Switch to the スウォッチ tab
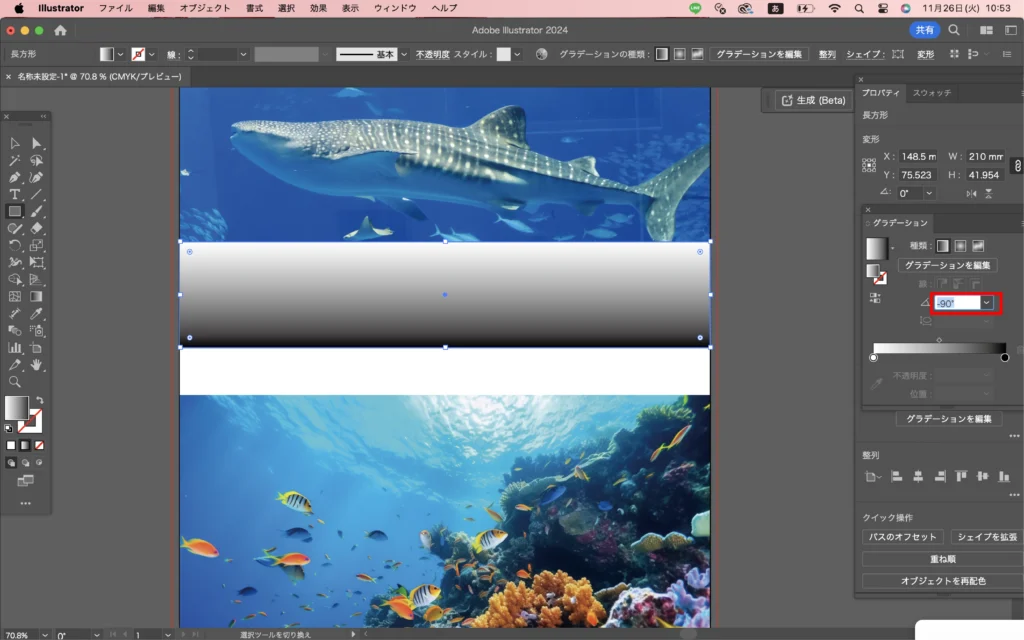1024x640 pixels. click(932, 93)
